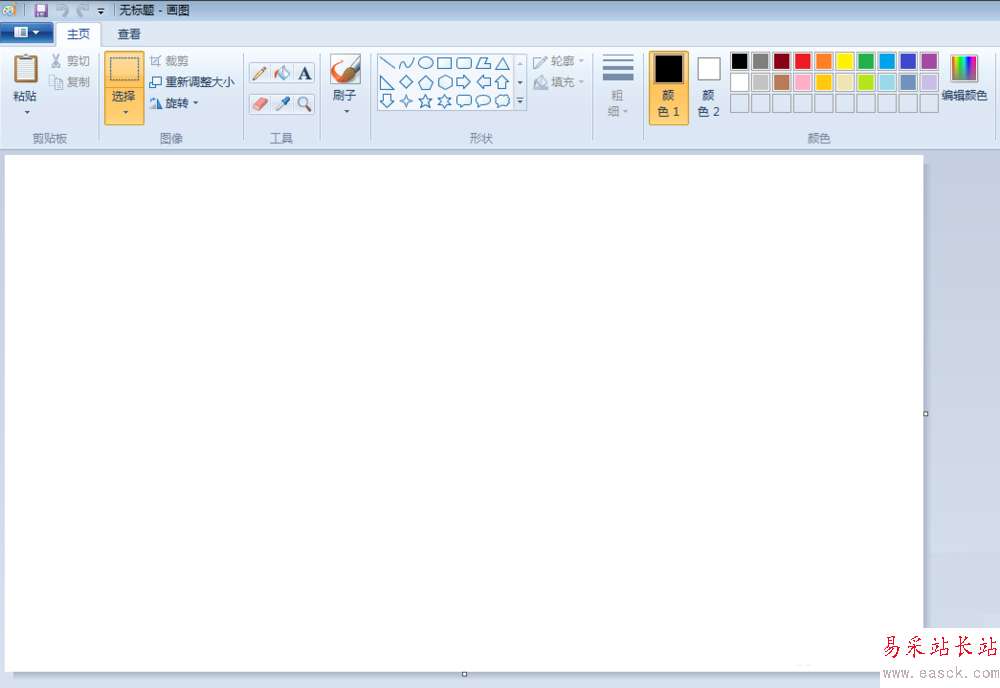Select the Text tool
This screenshot has height=688, width=1000.
click(x=305, y=73)
